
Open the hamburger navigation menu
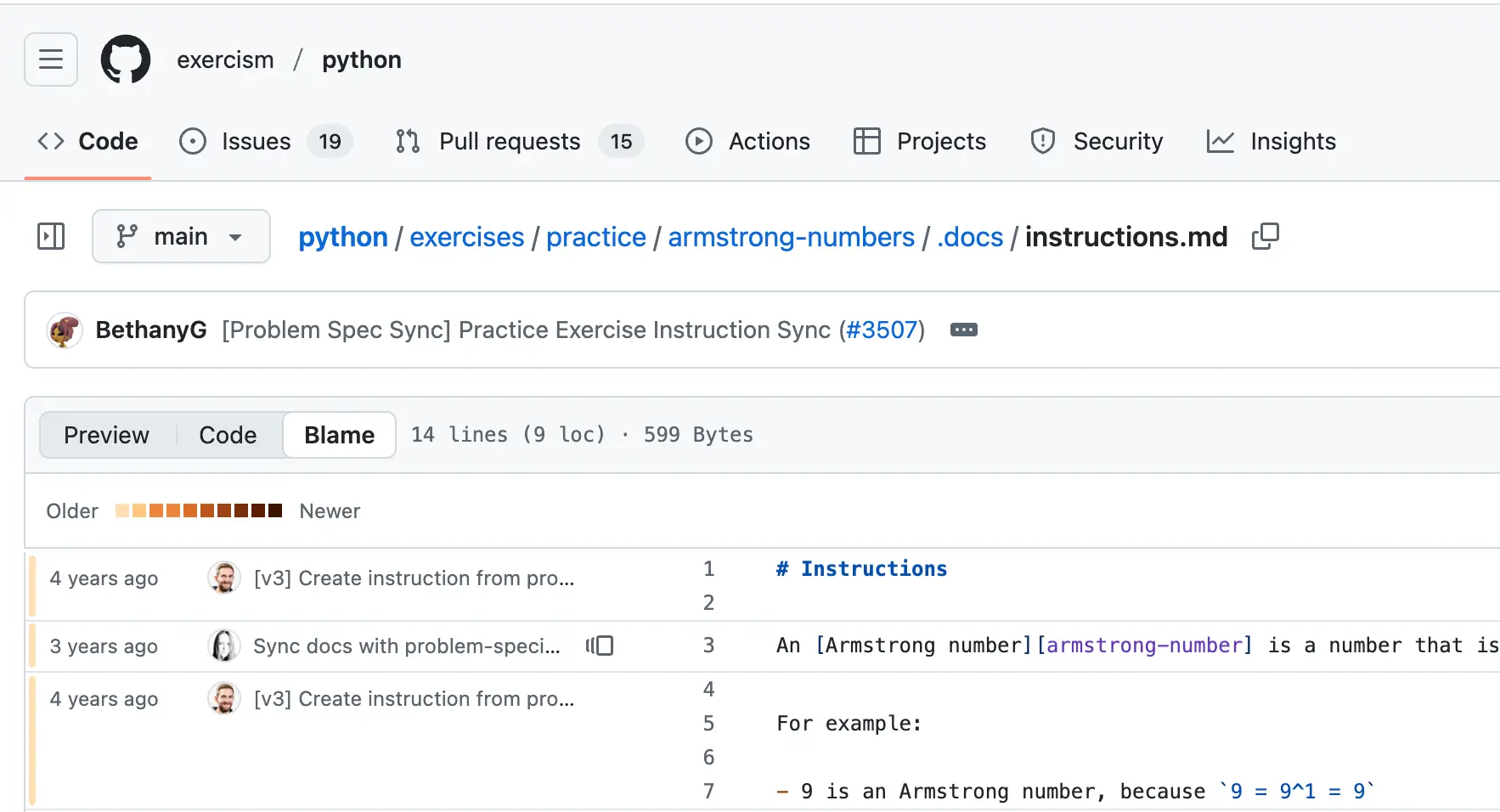click(50, 59)
